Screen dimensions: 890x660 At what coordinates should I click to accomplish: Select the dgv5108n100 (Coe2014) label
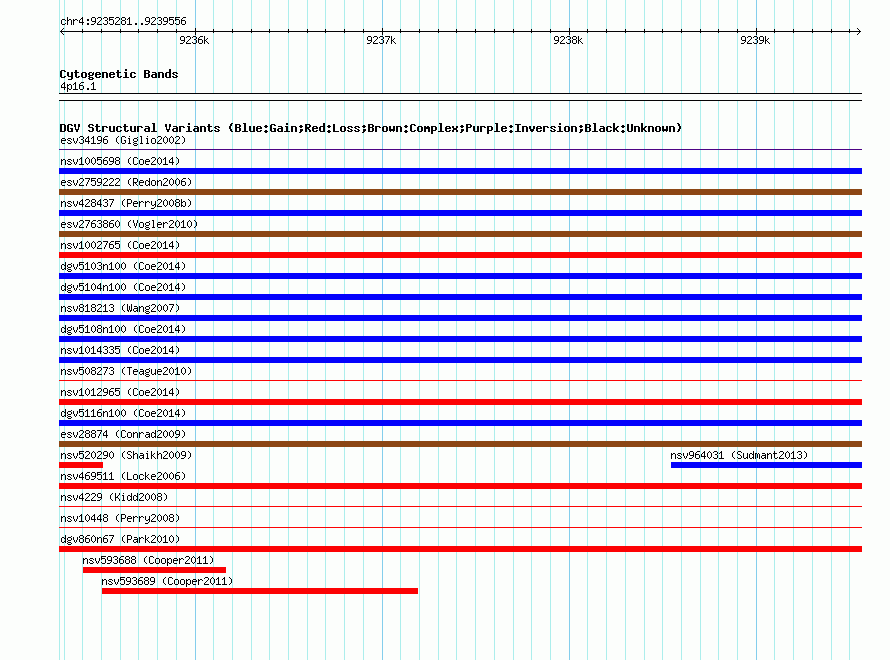123,329
